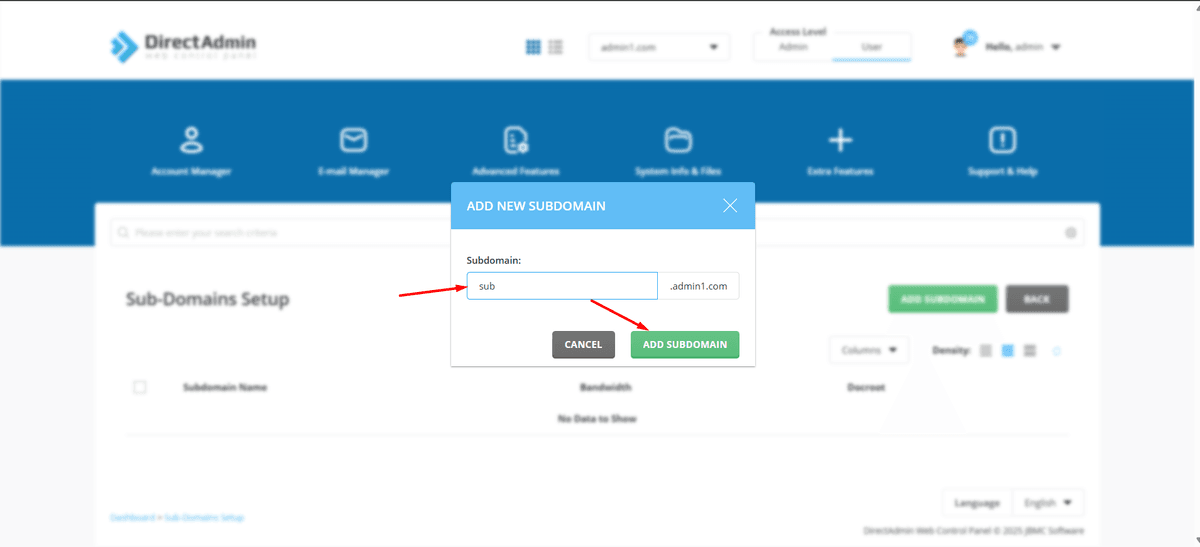Viewport: 1200px width, 547px height.
Task: Select the medium density option
Action: pyautogui.click(x=1008, y=351)
